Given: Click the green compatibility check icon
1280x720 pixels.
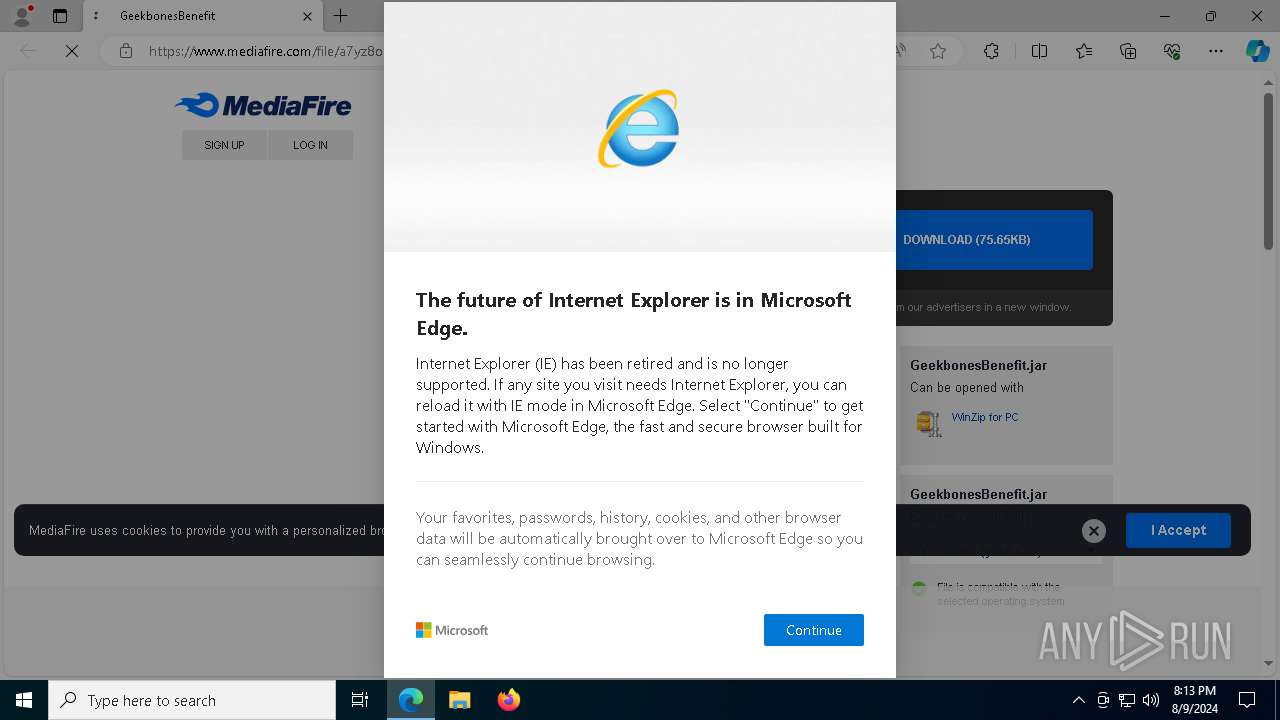Looking at the screenshot, I should (x=919, y=588).
